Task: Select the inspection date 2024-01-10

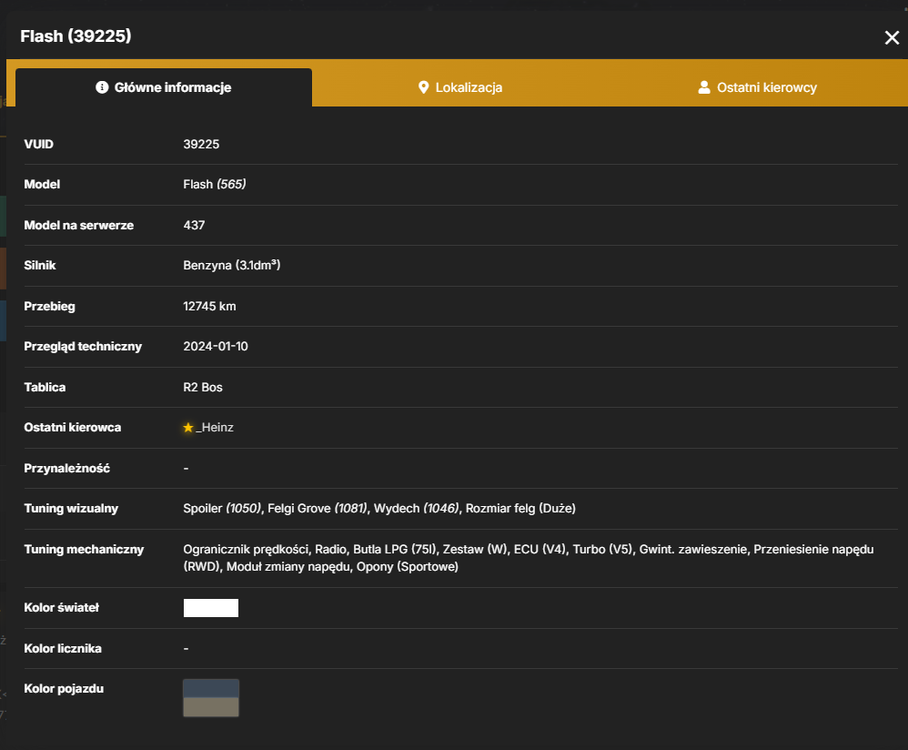Action: click(x=215, y=346)
